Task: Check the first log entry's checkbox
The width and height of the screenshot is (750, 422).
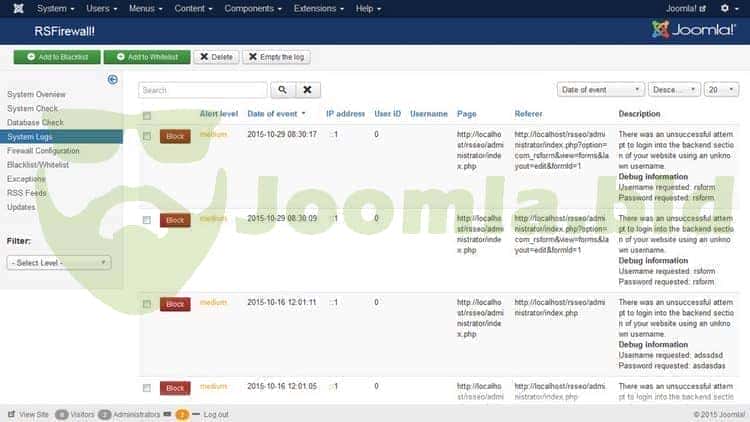Action: click(x=147, y=135)
